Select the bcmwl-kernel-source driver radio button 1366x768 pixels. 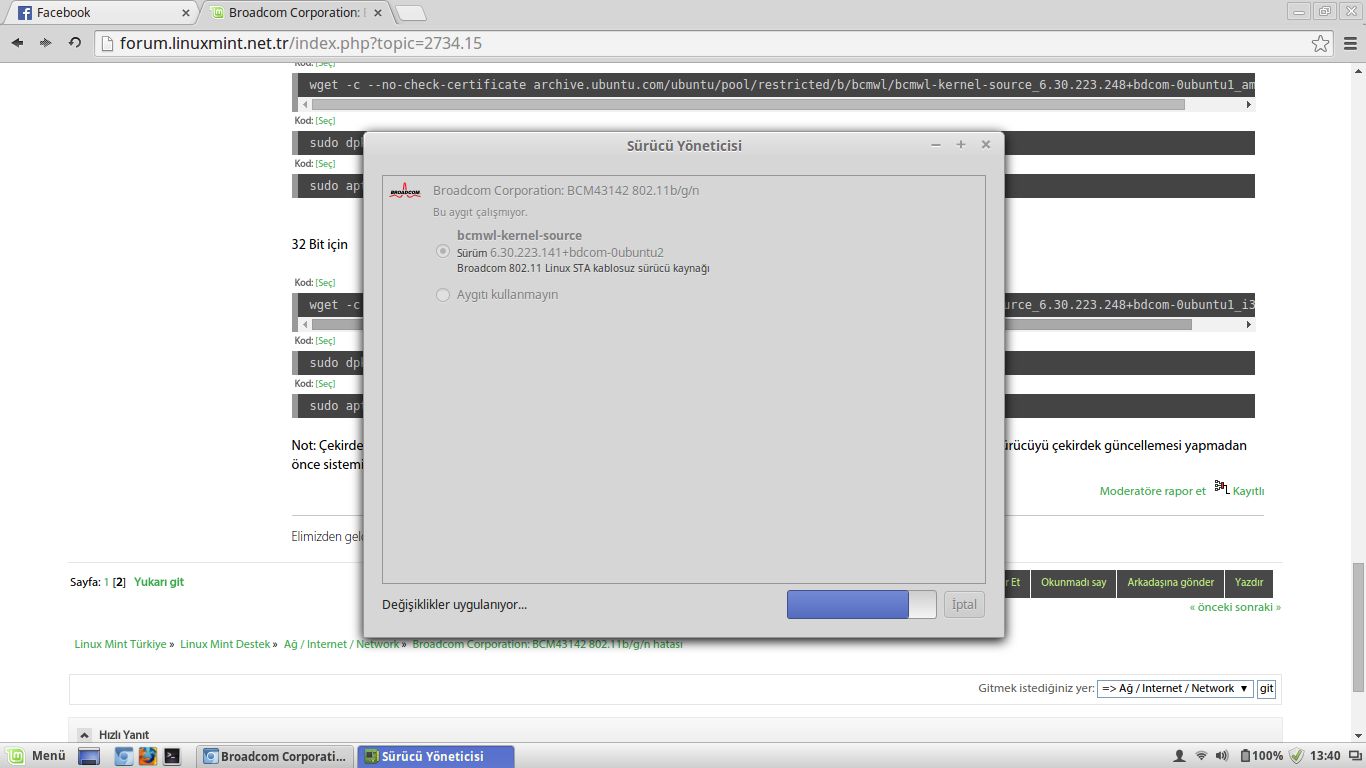pyautogui.click(x=443, y=252)
